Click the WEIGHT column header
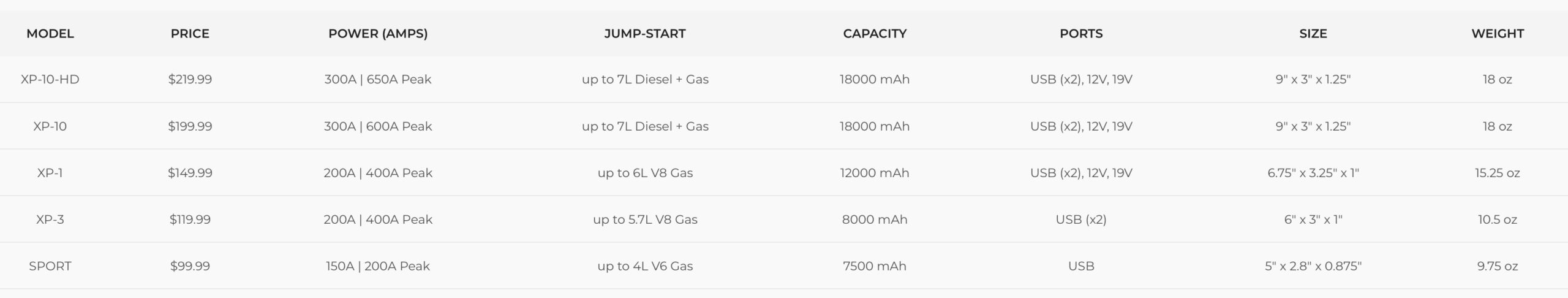This screenshot has height=298, width=1568. (x=1498, y=34)
